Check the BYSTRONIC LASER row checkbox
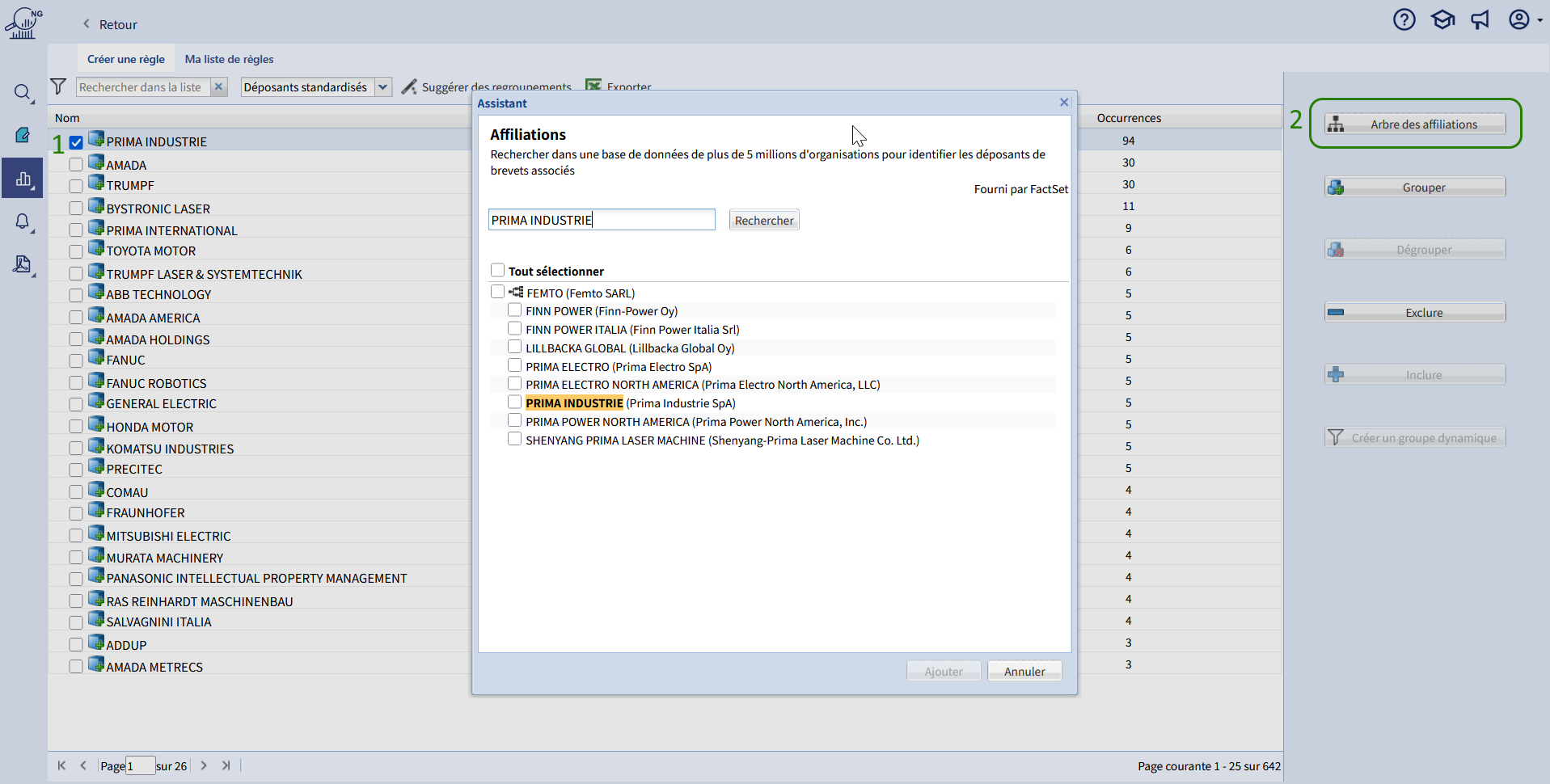 76,209
